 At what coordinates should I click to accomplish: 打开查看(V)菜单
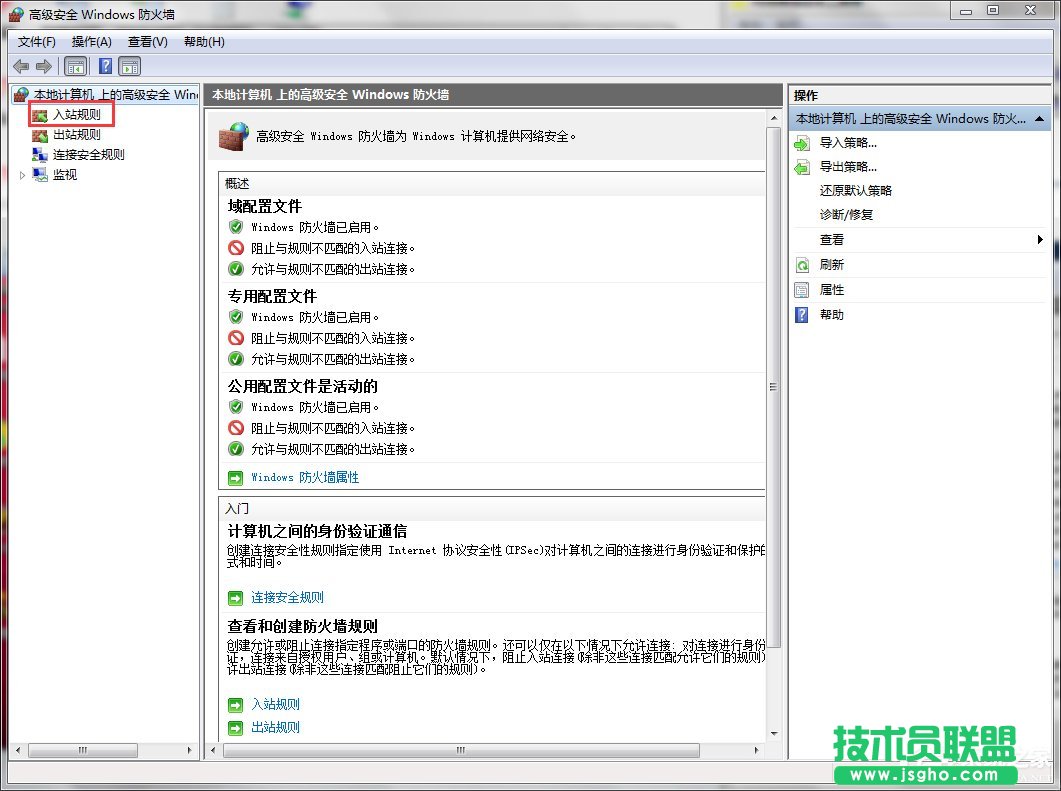(x=146, y=41)
